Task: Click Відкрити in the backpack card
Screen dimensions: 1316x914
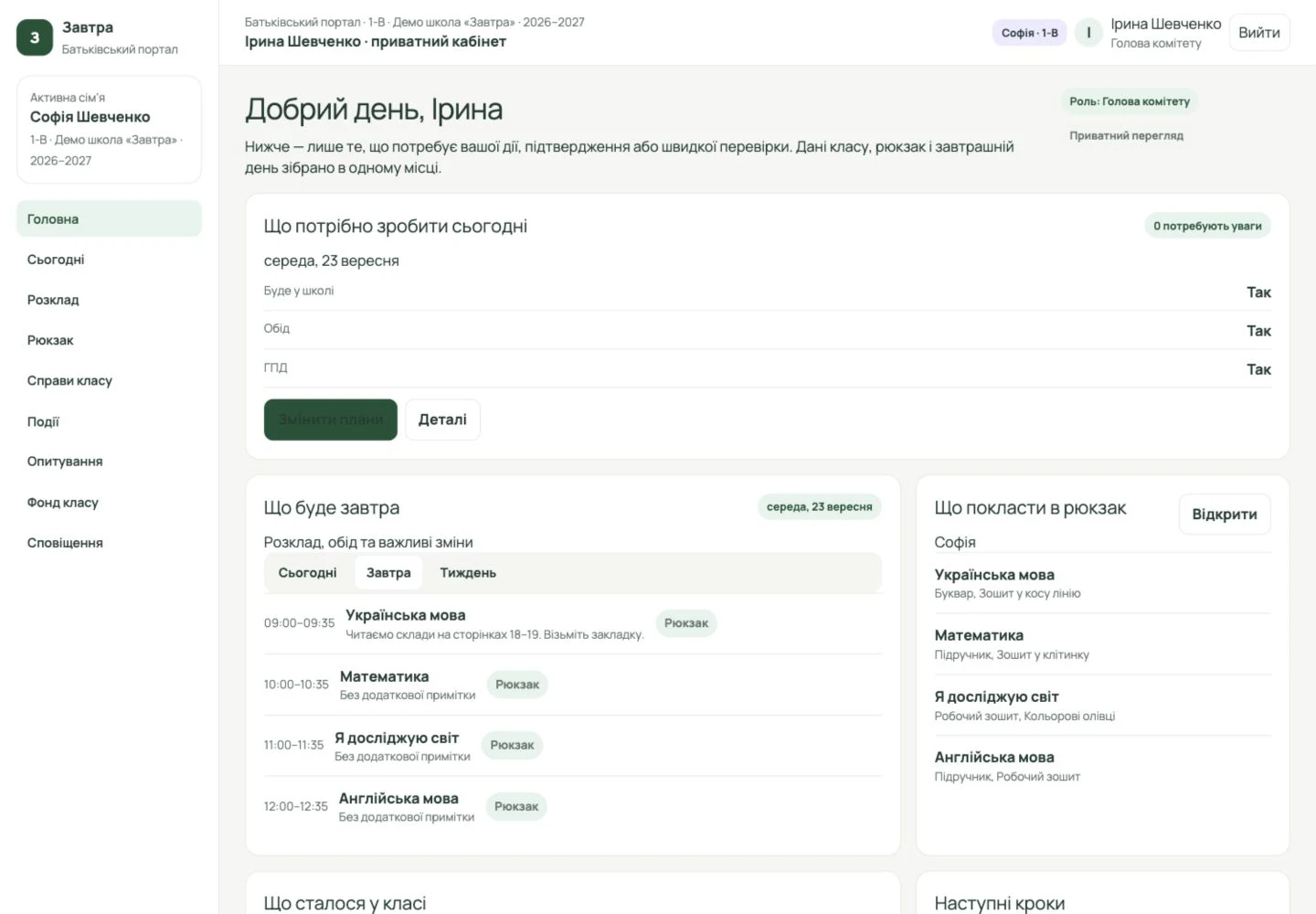Action: coord(1225,514)
